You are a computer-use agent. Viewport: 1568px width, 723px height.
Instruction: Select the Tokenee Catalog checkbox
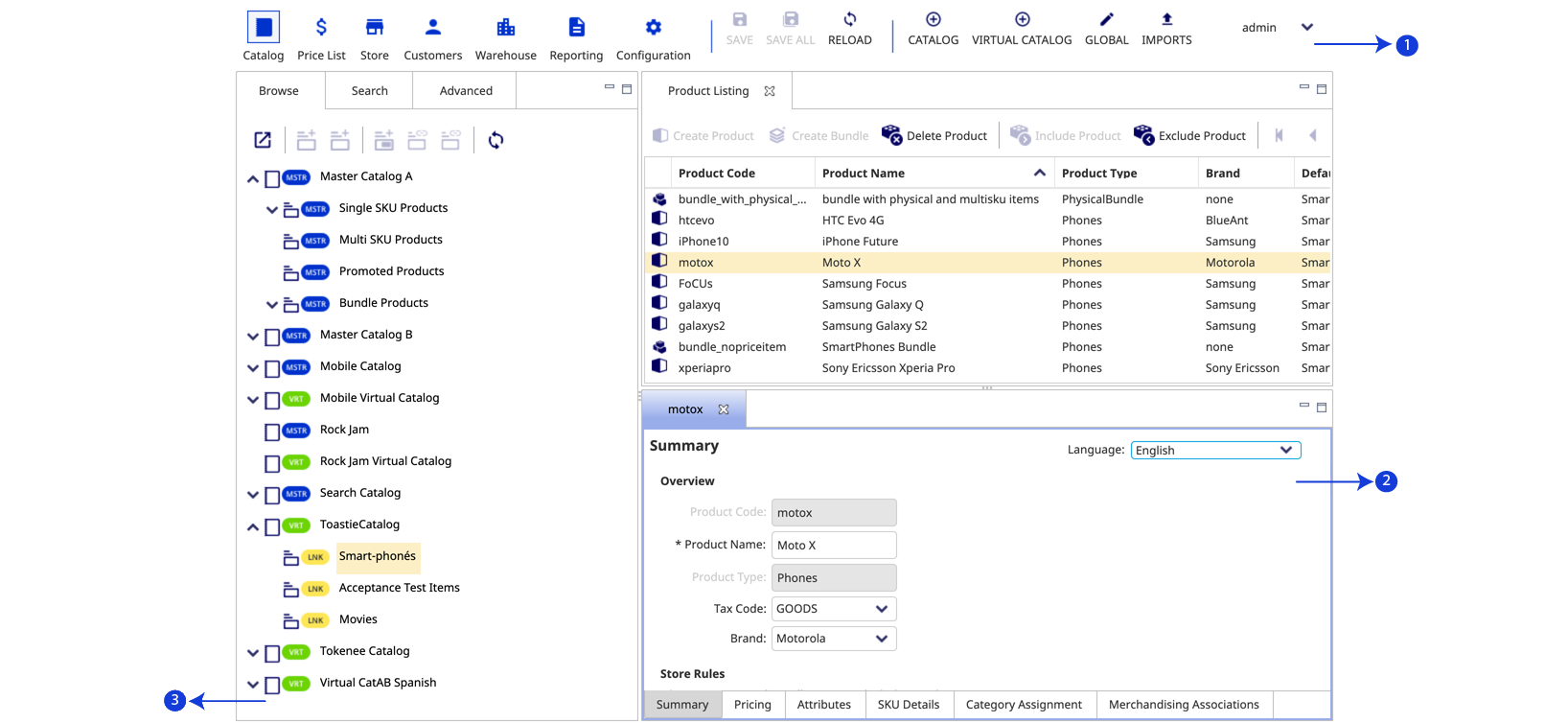pyautogui.click(x=272, y=653)
